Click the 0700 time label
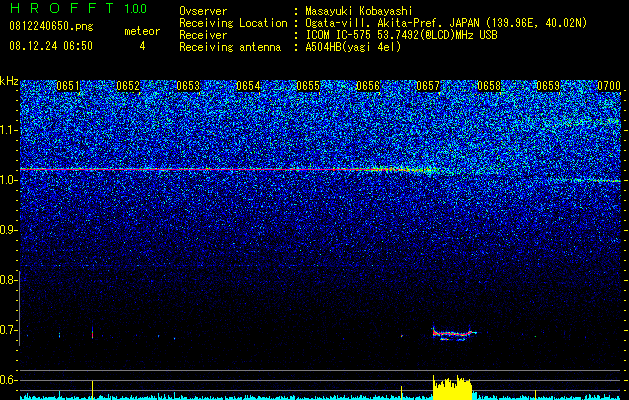This screenshot has width=629, height=400. point(609,86)
